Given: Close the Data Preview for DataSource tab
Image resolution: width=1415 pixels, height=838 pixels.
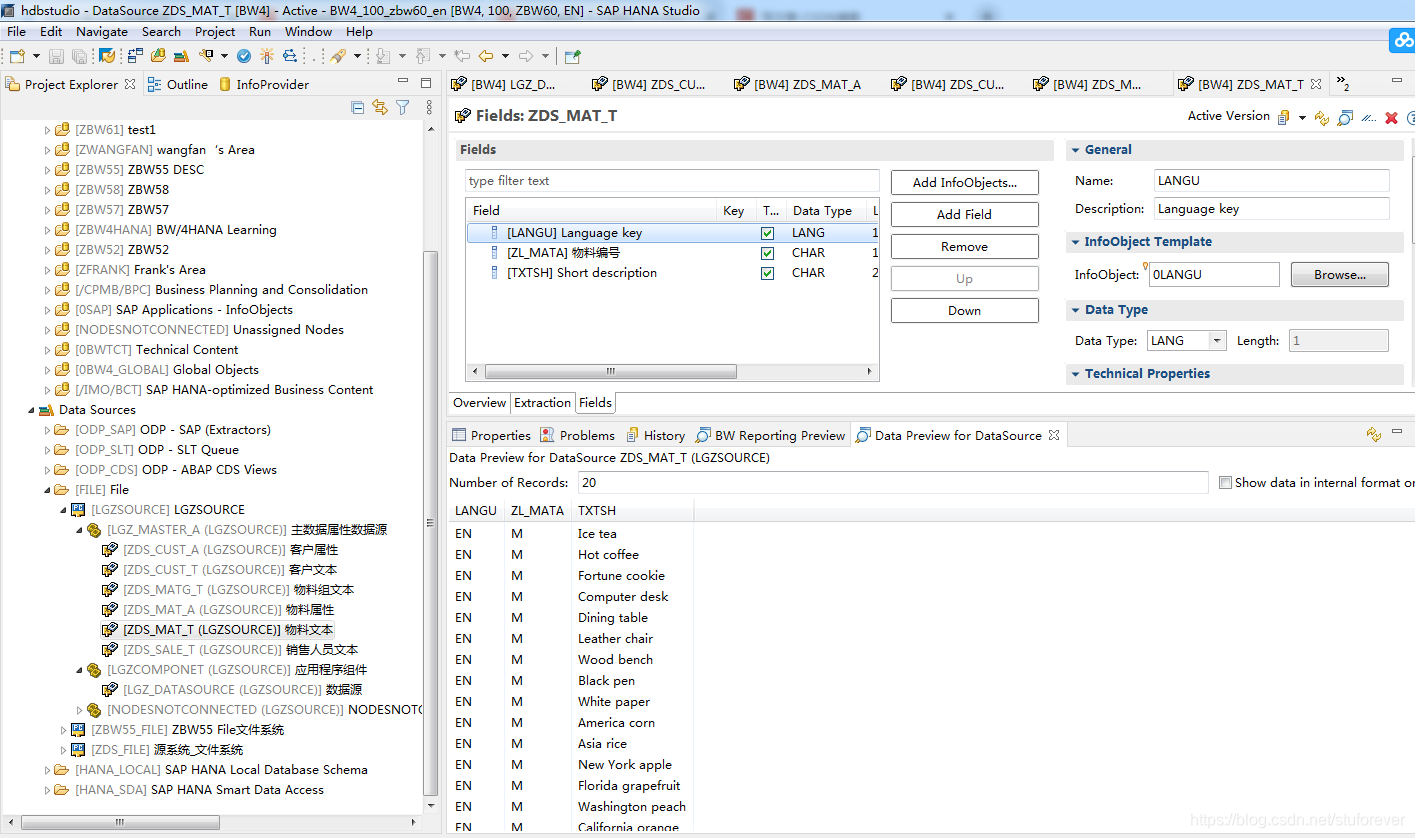Looking at the screenshot, I should tap(1054, 435).
